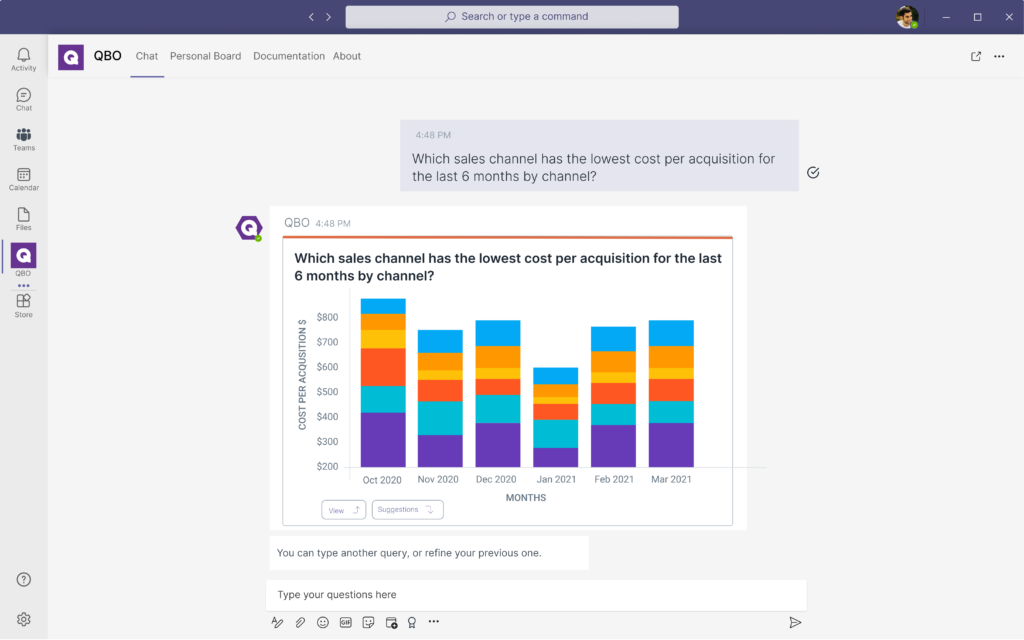Click the attach file paperclip icon
Screen dimensions: 1024x640
[x=300, y=622]
